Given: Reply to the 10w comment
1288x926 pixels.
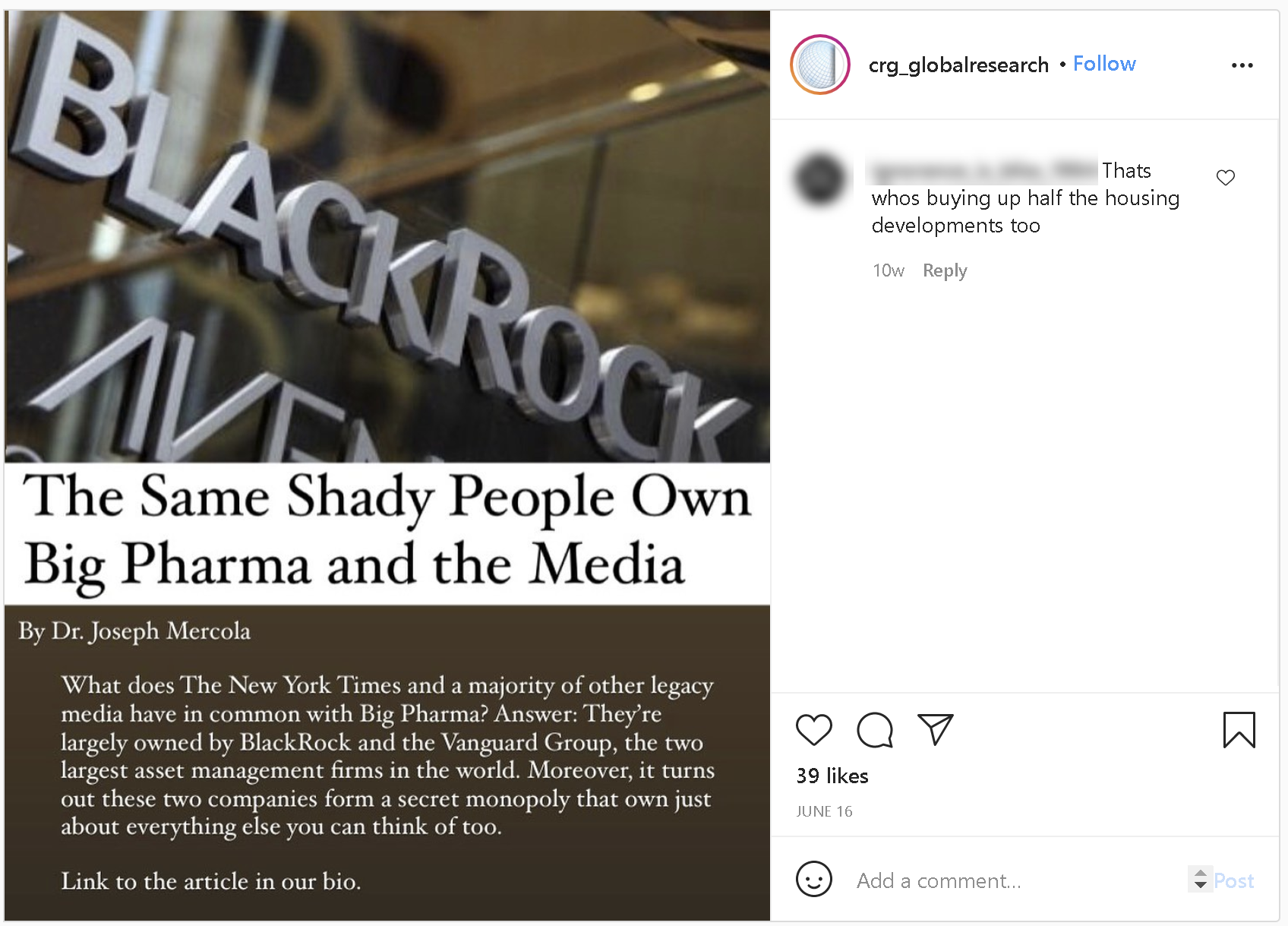Looking at the screenshot, I should 945,270.
